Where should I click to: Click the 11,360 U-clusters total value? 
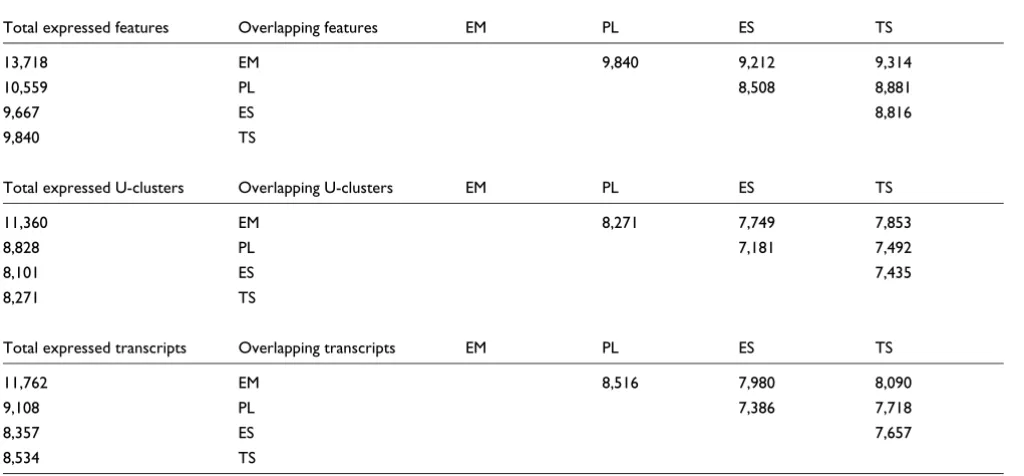pyautogui.click(x=25, y=223)
